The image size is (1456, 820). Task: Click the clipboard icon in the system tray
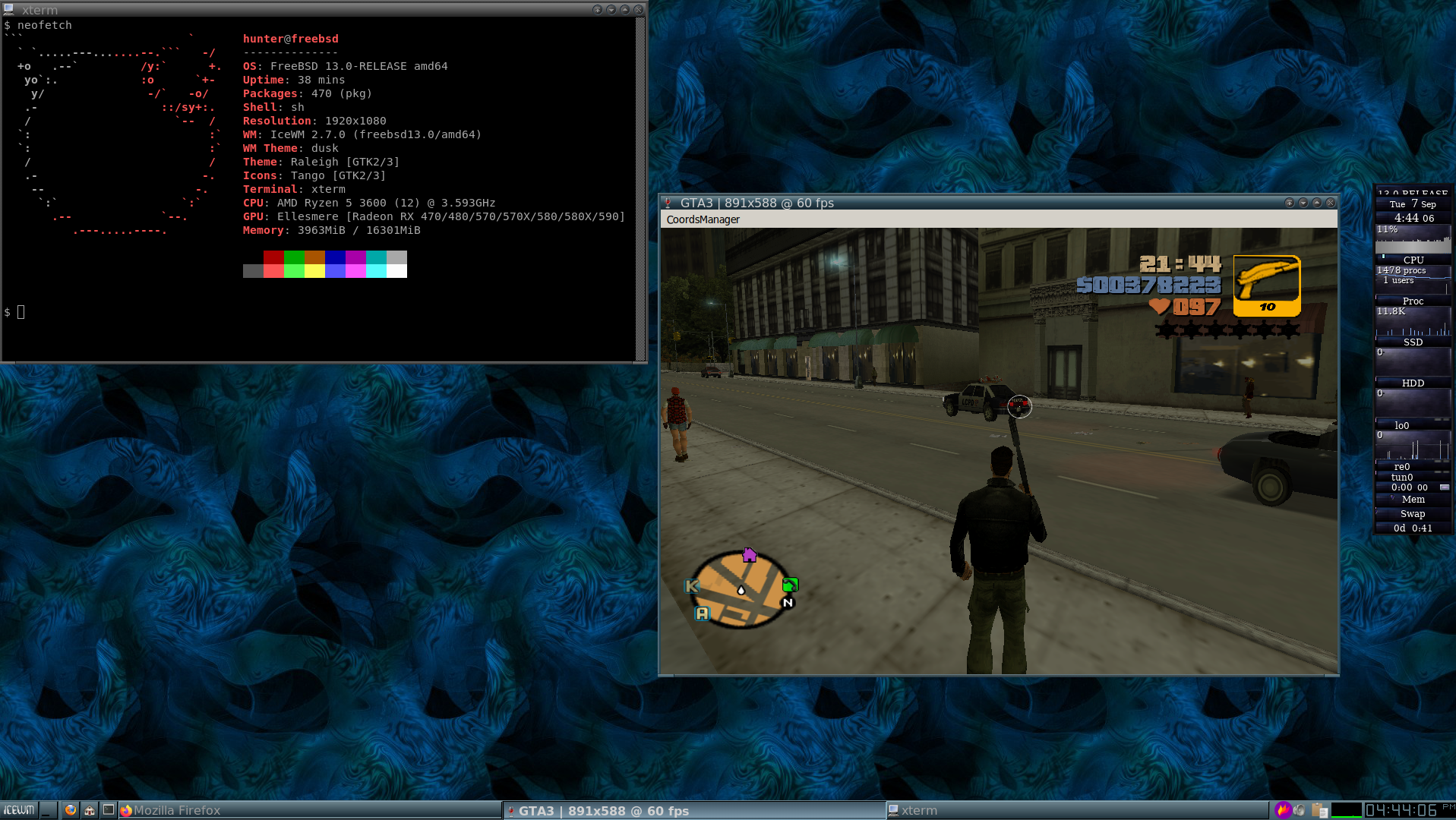1319,810
